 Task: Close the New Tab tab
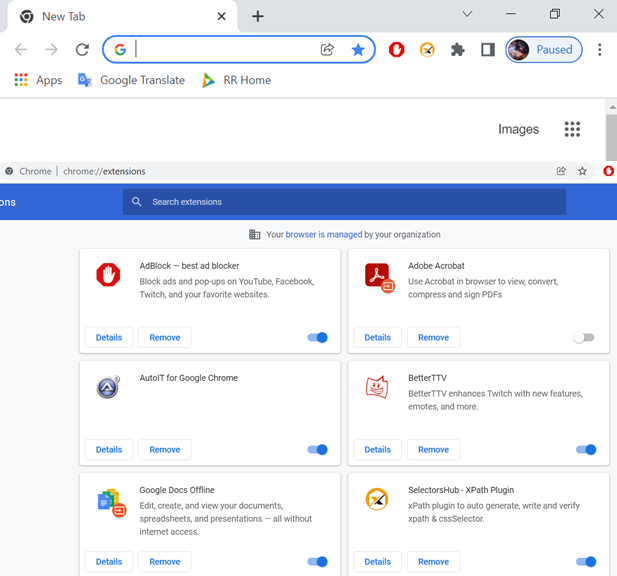(x=222, y=16)
